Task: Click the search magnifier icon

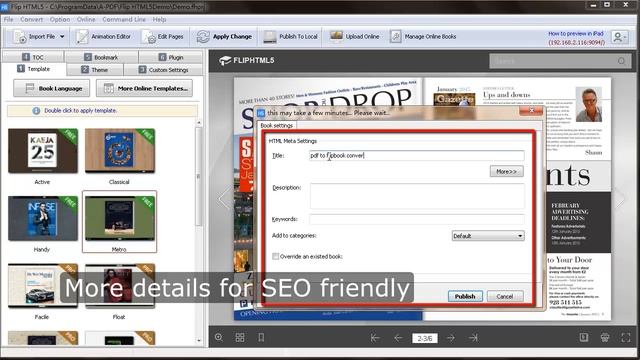Action: pos(622,61)
